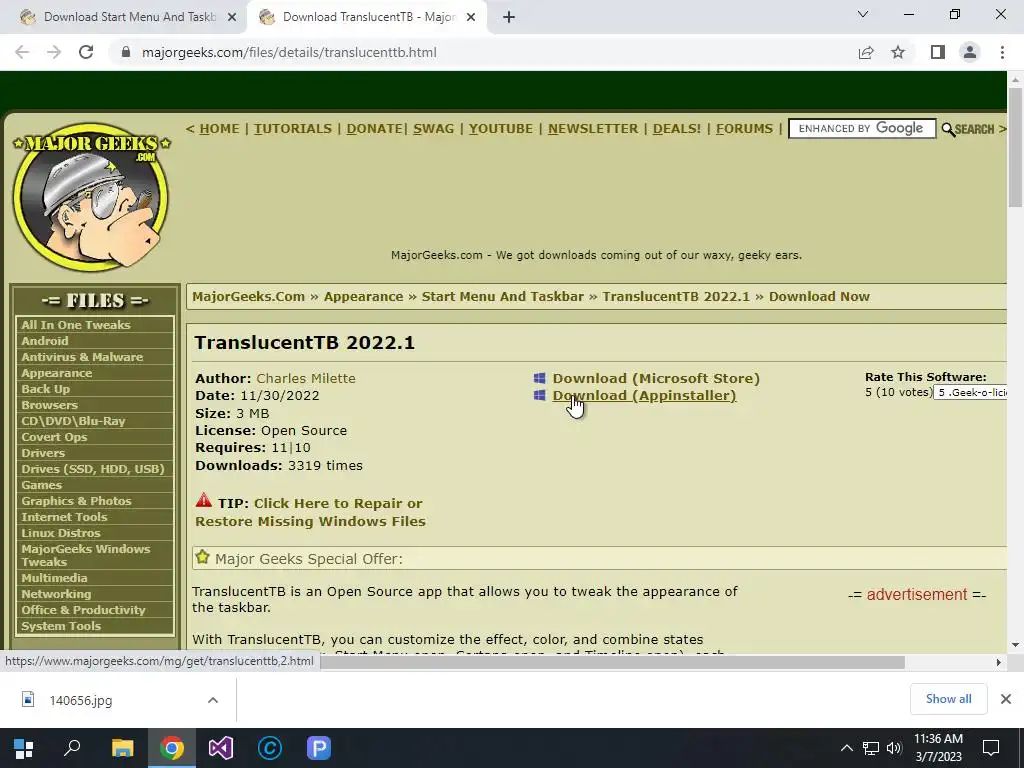Viewport: 1024px width, 768px height.
Task: Open the 140656.jpg downloaded file
Action: coord(81,700)
